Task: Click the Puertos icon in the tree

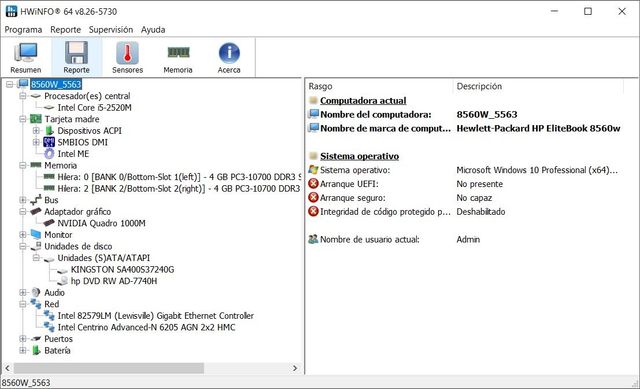Action: (x=36, y=339)
